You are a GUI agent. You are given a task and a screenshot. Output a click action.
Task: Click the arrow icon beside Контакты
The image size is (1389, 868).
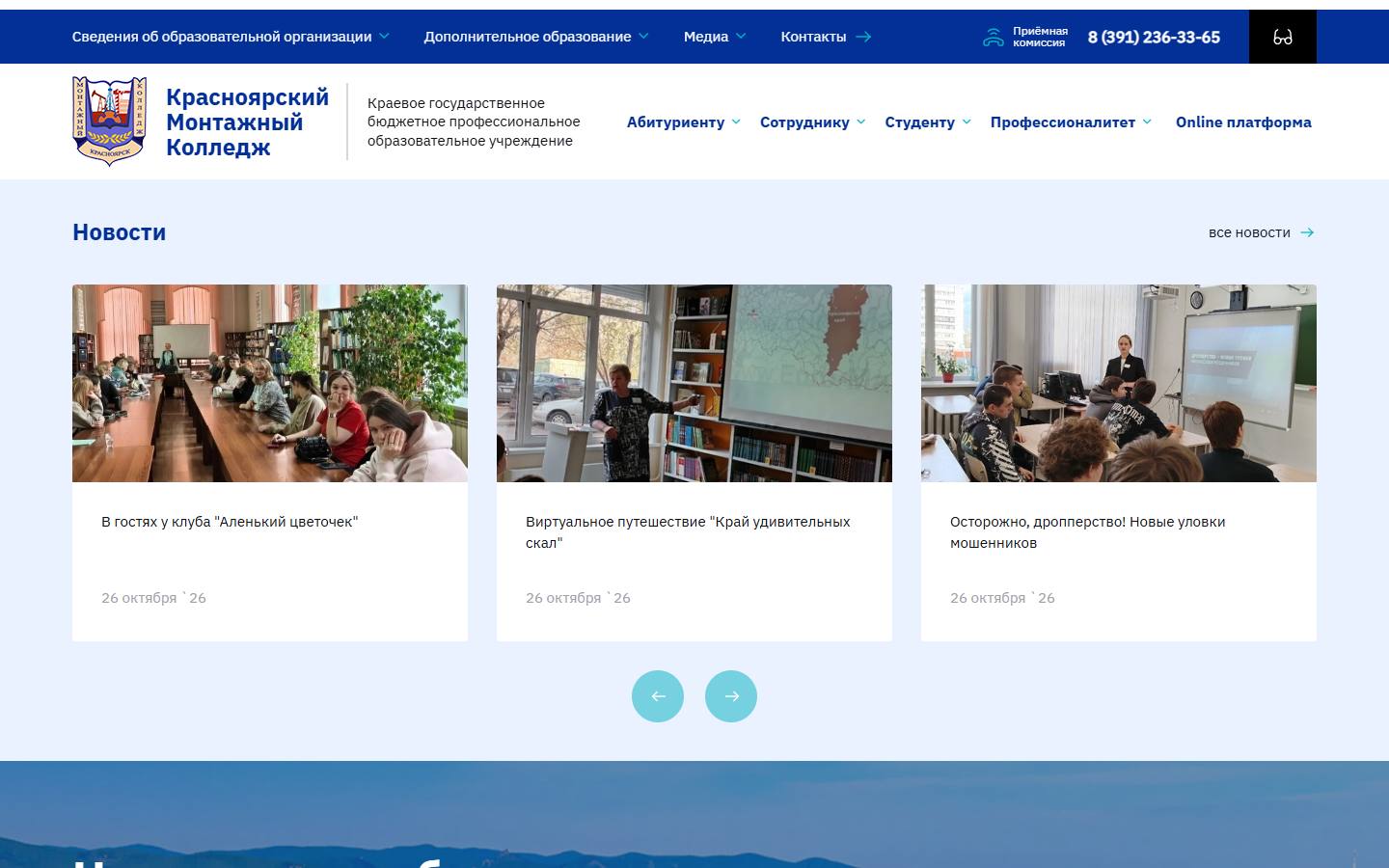[x=863, y=37]
